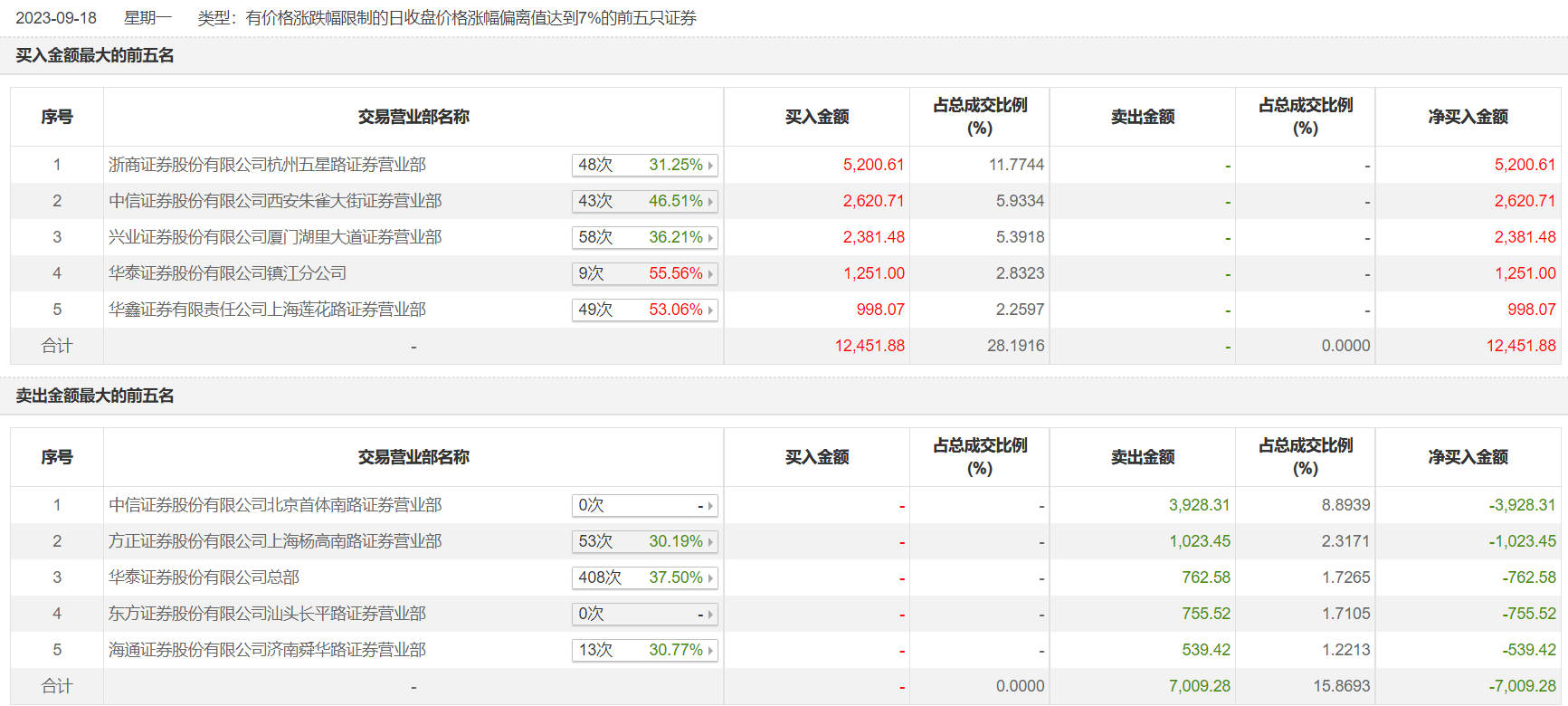Open 华泰证券镇江分公司 link
1568x706 pixels.
pos(227,273)
